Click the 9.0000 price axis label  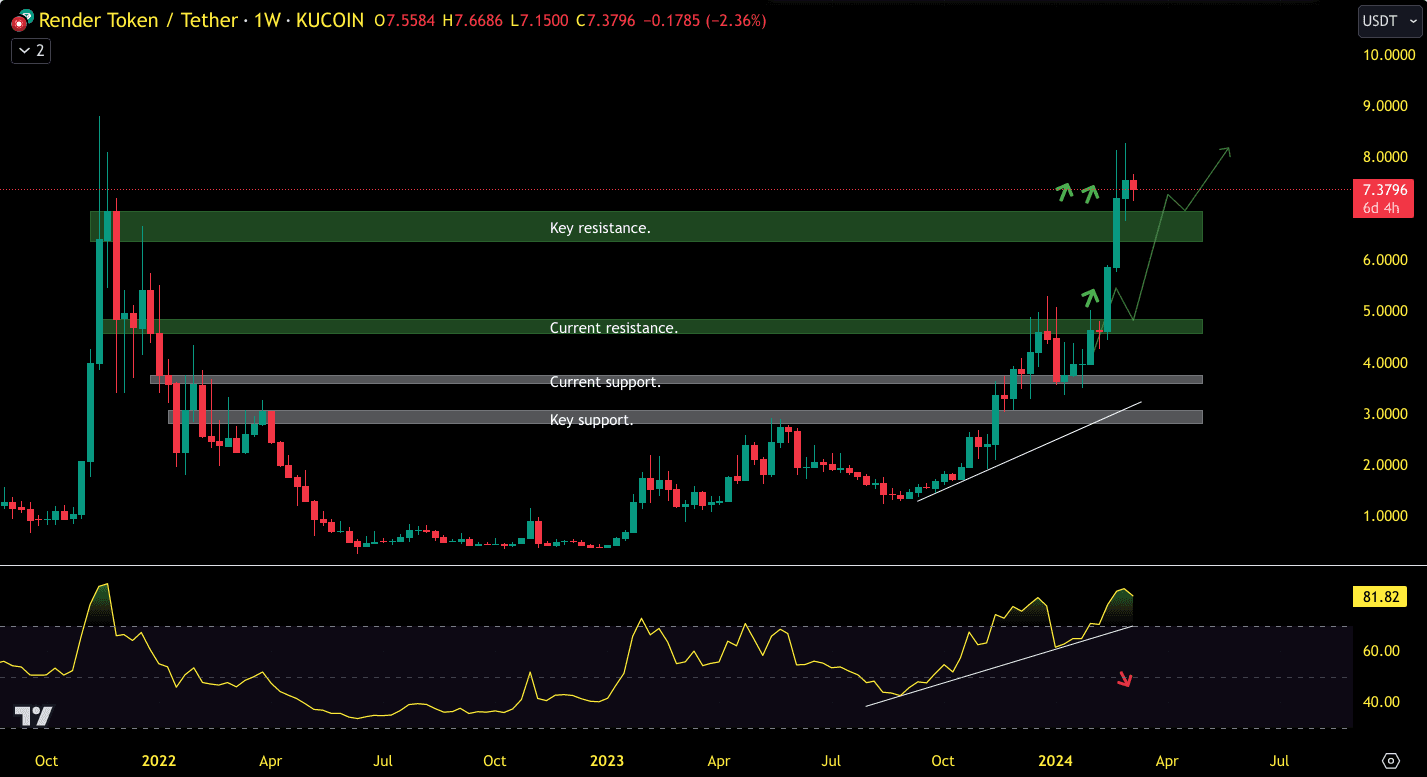pos(1384,106)
